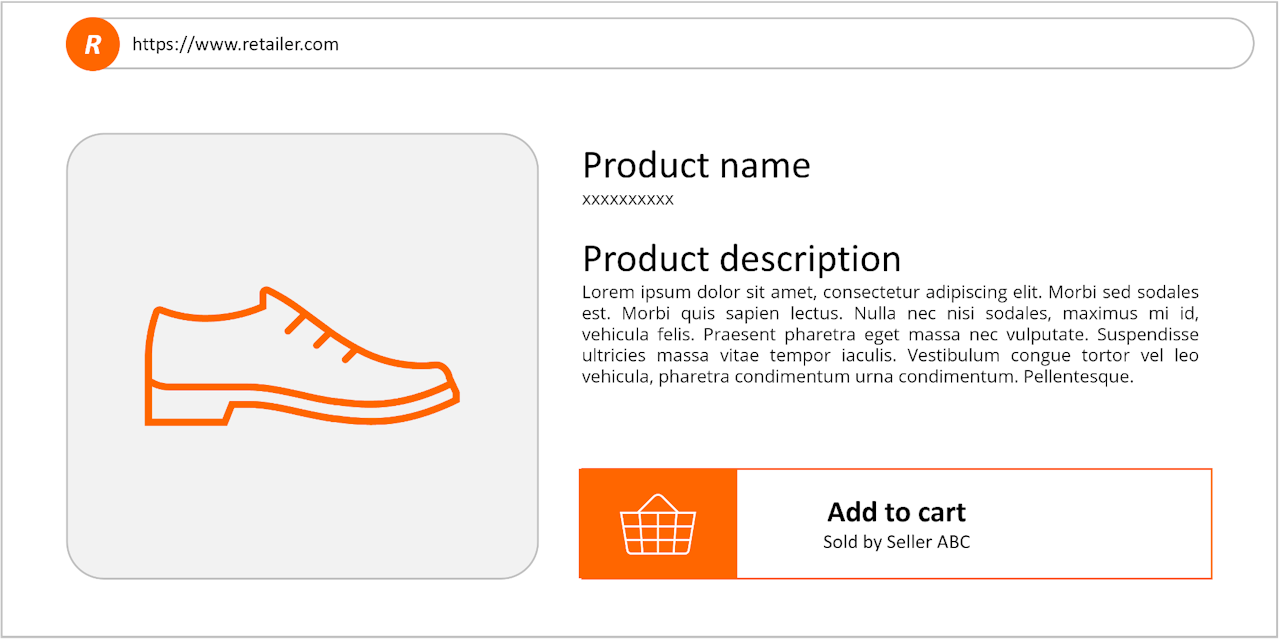
Task: Click the xxxxxxxxxx subtitle under Product name
Action: pyautogui.click(x=628, y=199)
